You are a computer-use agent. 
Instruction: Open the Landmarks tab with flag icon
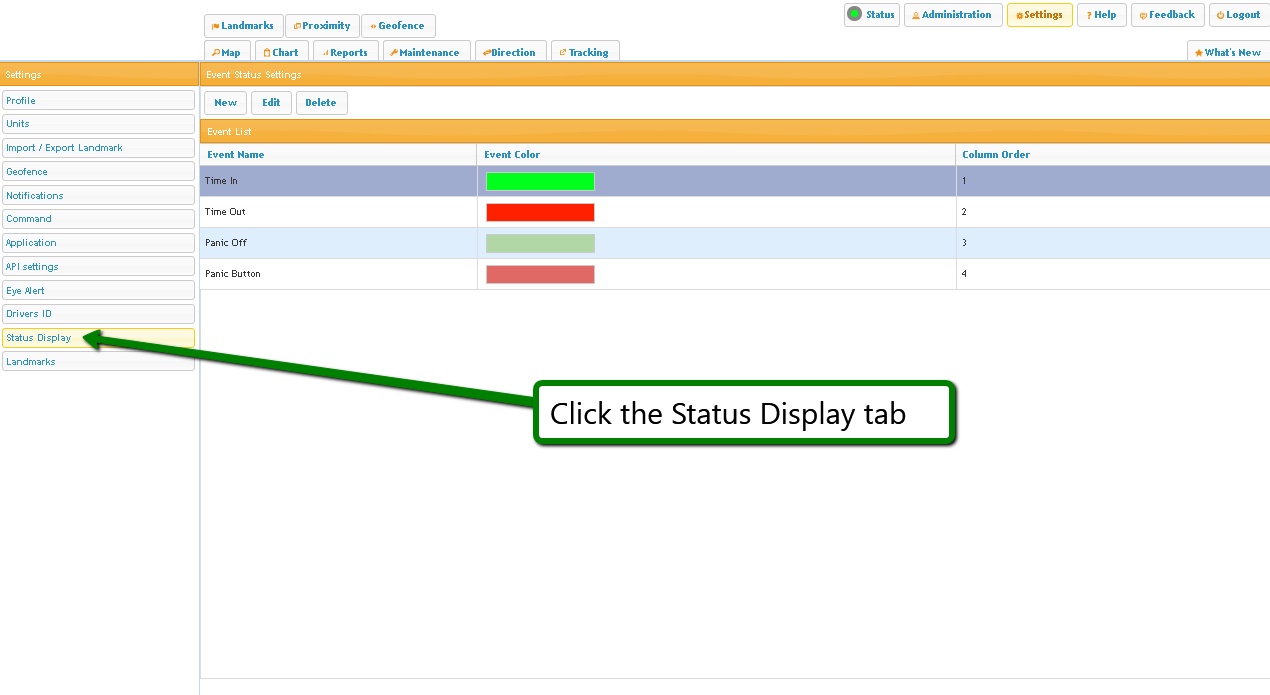point(243,26)
